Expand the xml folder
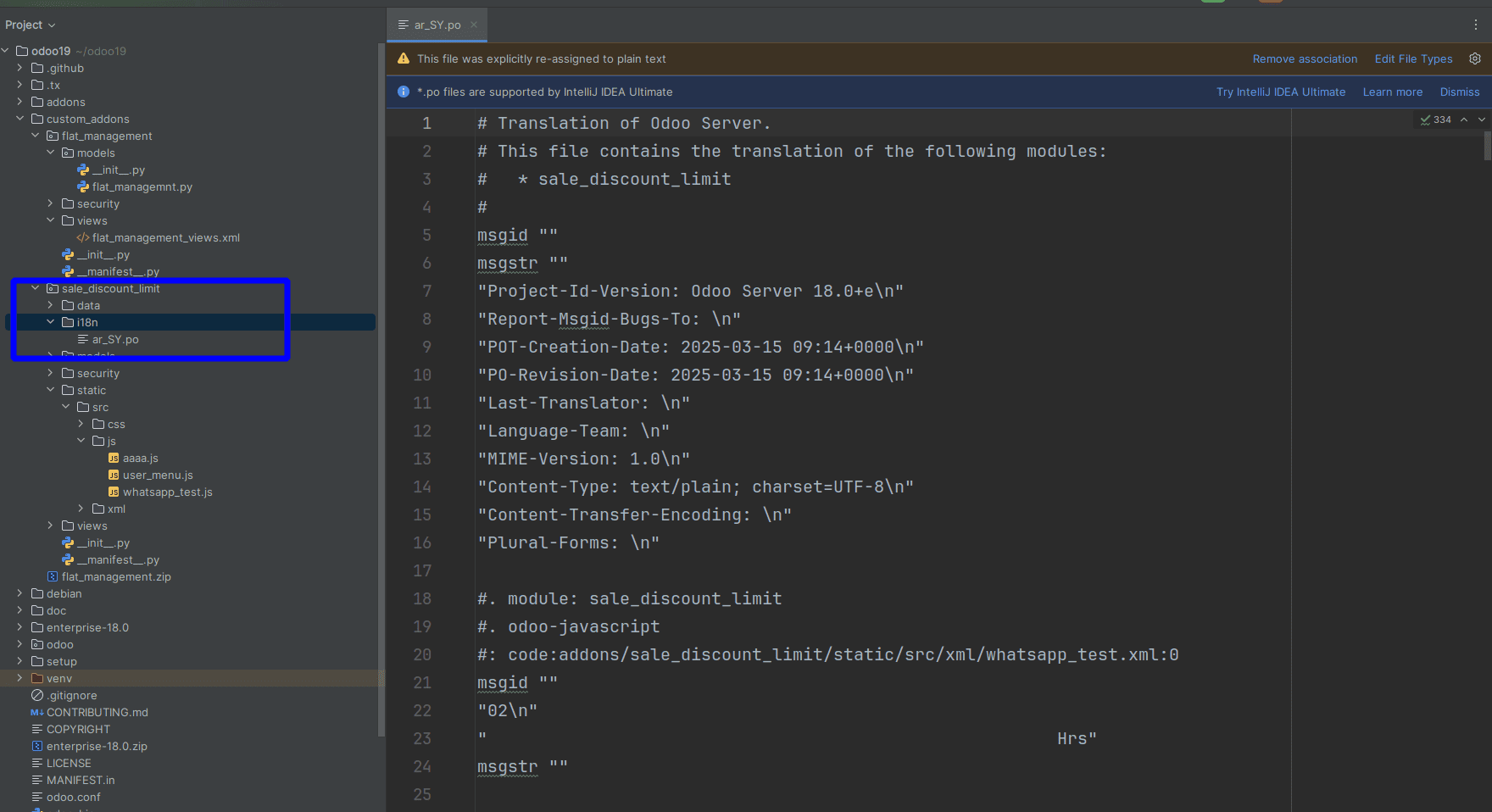 pos(81,509)
